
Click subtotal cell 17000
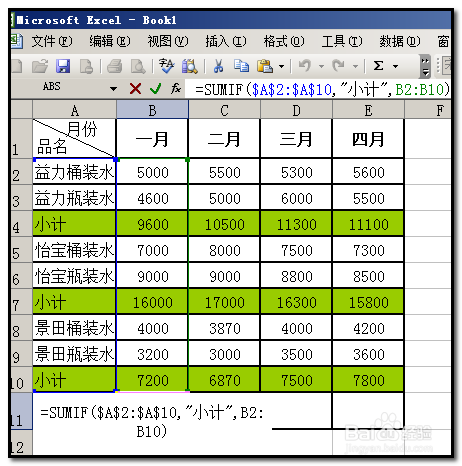tap(224, 302)
